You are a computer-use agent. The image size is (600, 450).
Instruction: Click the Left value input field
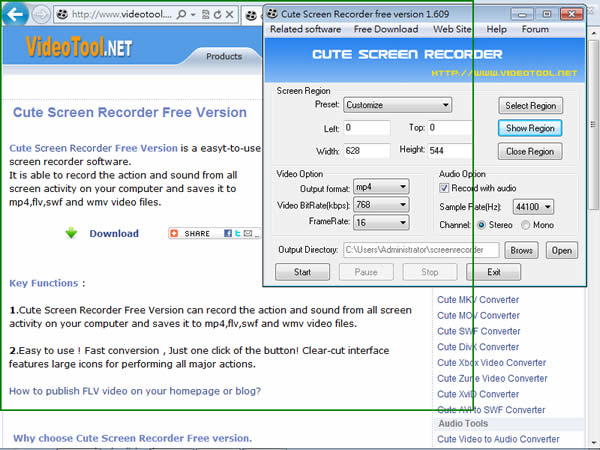click(x=367, y=128)
